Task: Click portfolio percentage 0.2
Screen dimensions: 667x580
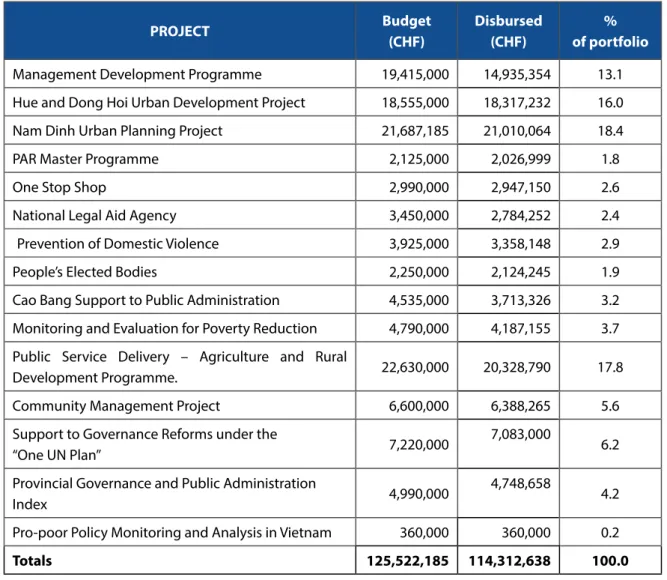Action: pos(610,533)
